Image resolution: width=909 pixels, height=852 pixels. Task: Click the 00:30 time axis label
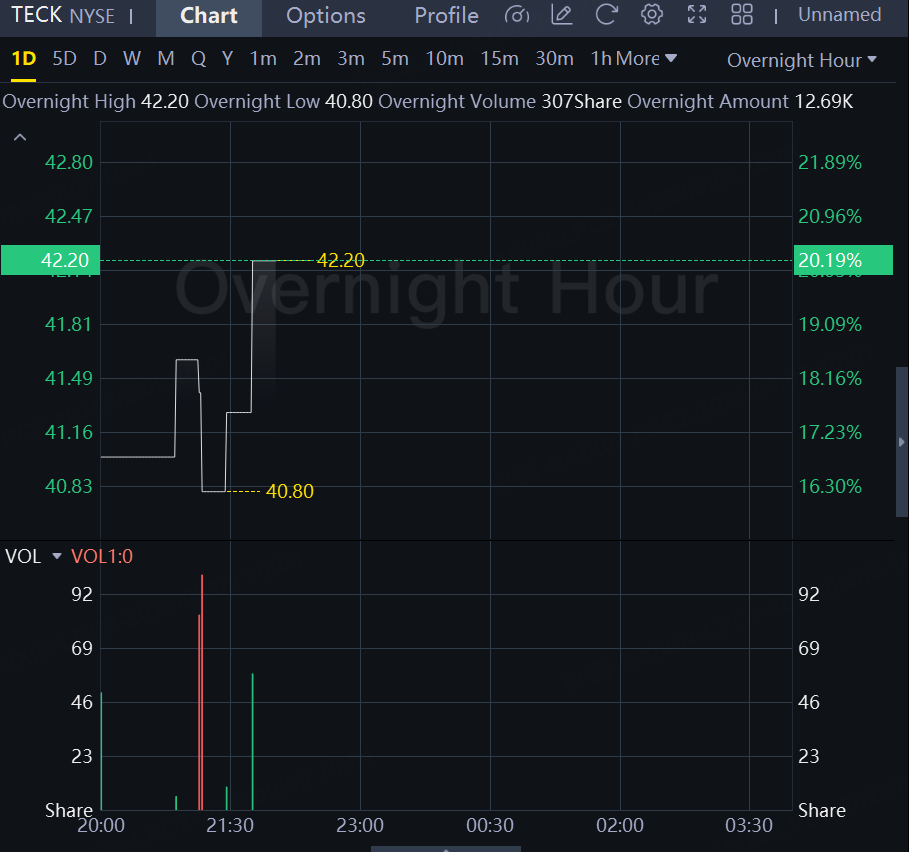490,825
